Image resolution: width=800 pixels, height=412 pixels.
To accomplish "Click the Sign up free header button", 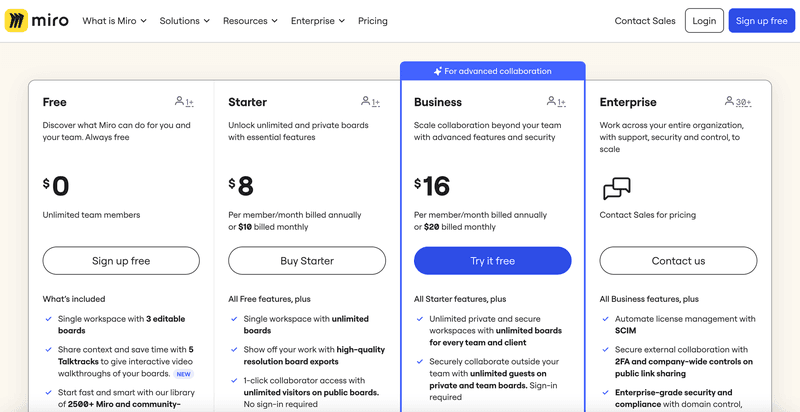I will click(761, 21).
